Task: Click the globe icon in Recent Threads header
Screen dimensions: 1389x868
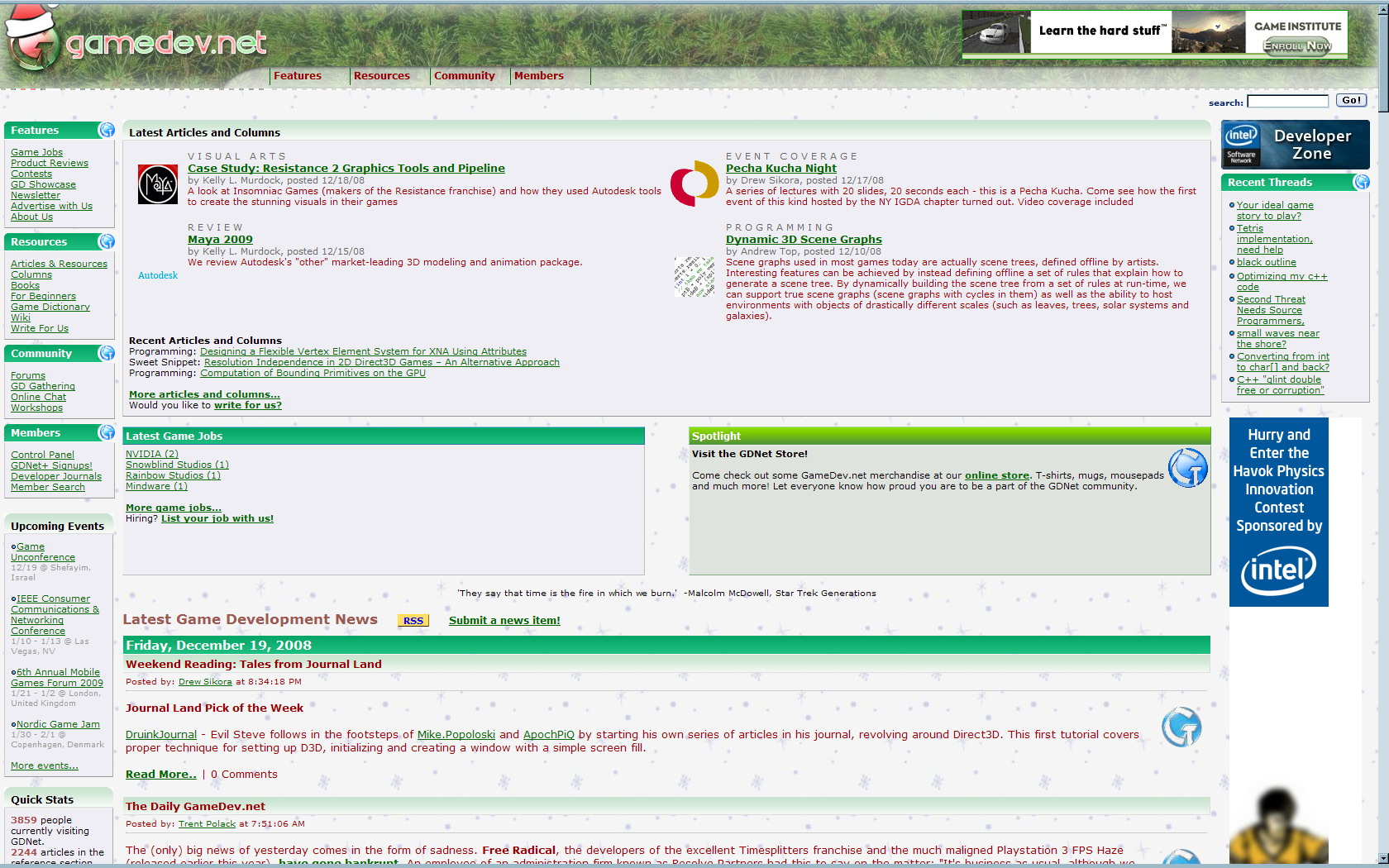Action: point(1361,182)
